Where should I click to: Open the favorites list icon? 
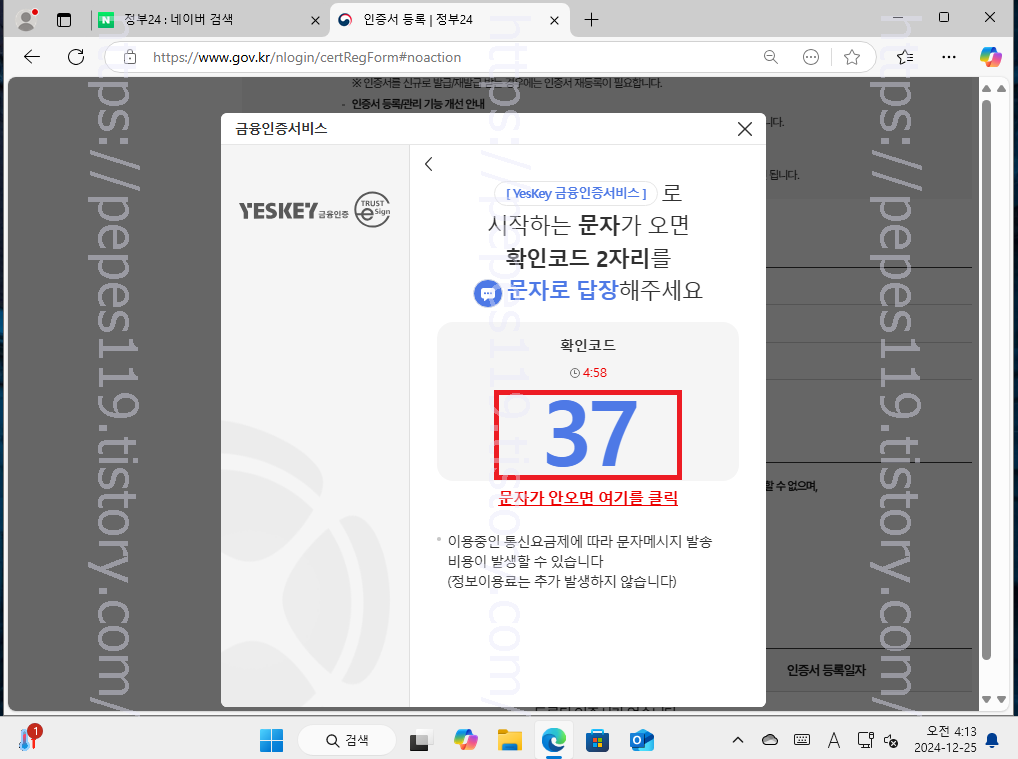pyautogui.click(x=905, y=57)
